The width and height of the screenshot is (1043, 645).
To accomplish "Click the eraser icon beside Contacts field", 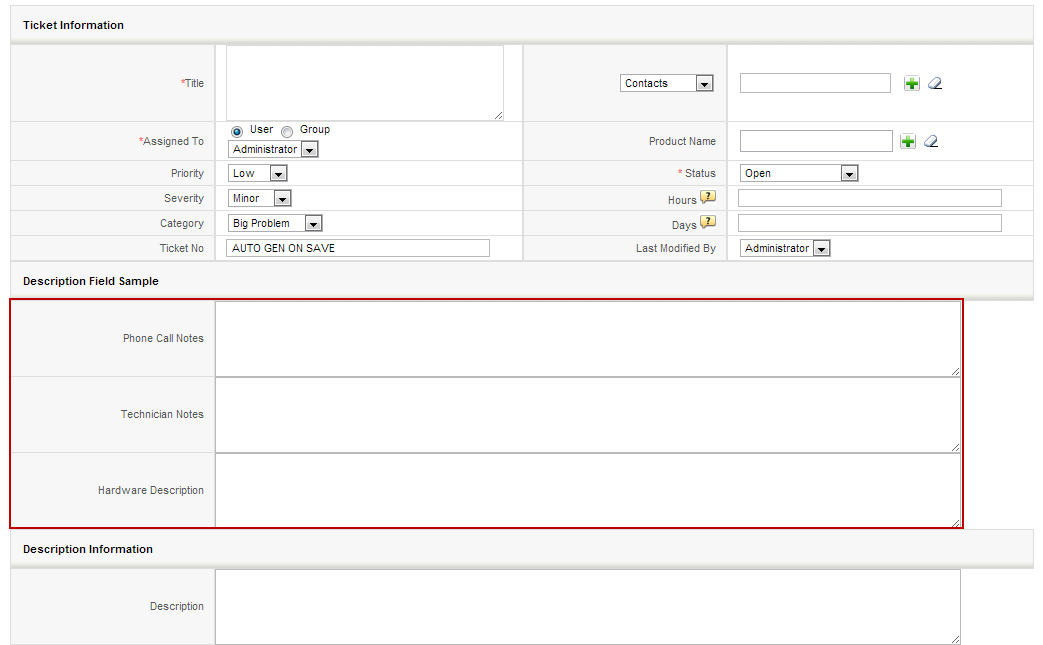I will coord(935,84).
